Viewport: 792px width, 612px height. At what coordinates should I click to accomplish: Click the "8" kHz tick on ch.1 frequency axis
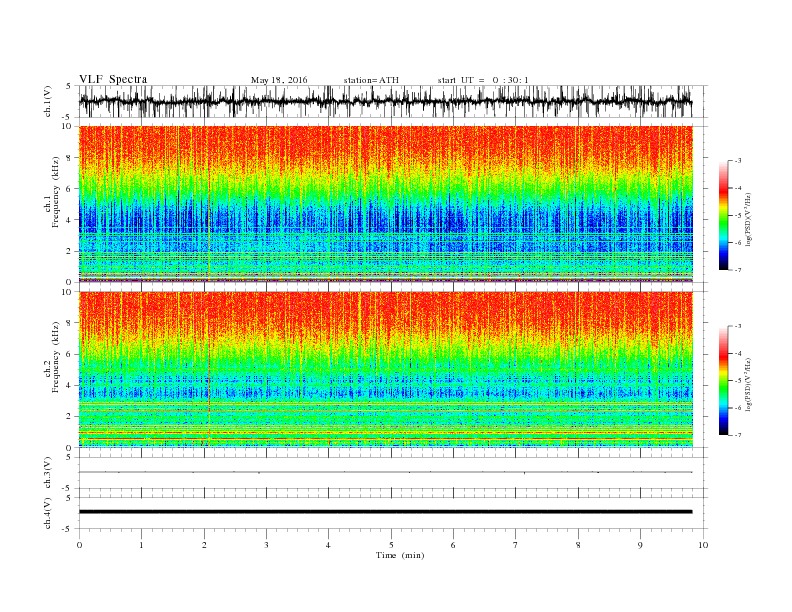70,158
